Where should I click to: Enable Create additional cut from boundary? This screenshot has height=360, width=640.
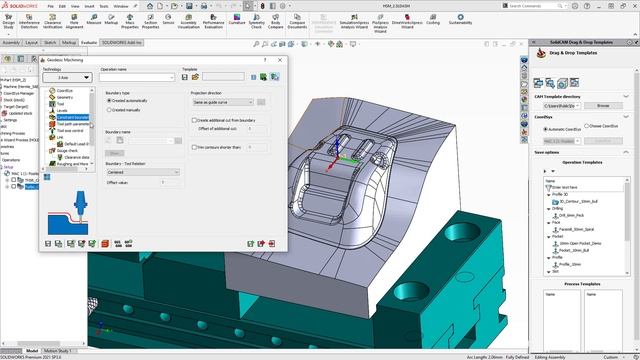tap(194, 120)
